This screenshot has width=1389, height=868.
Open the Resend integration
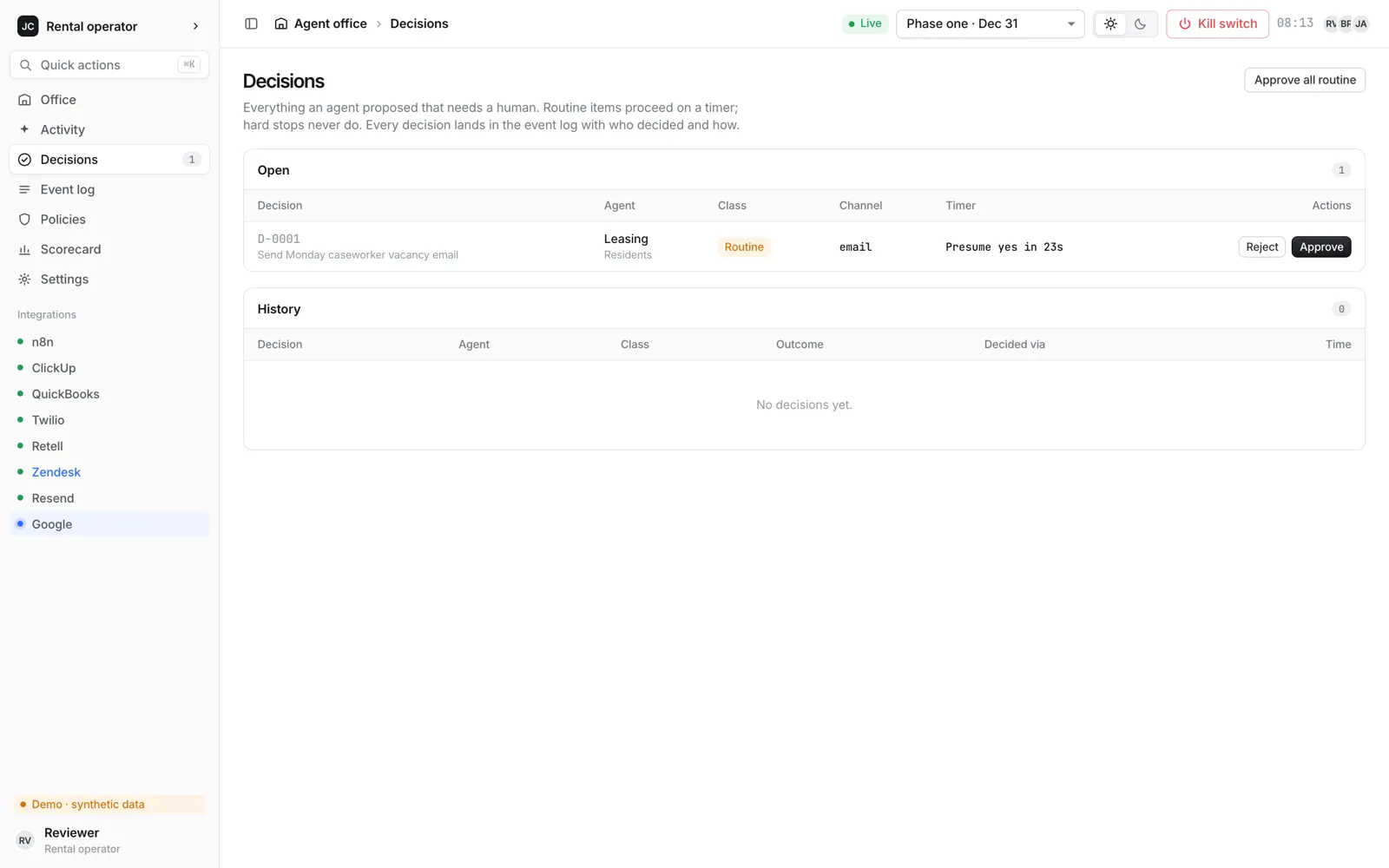[109, 498]
